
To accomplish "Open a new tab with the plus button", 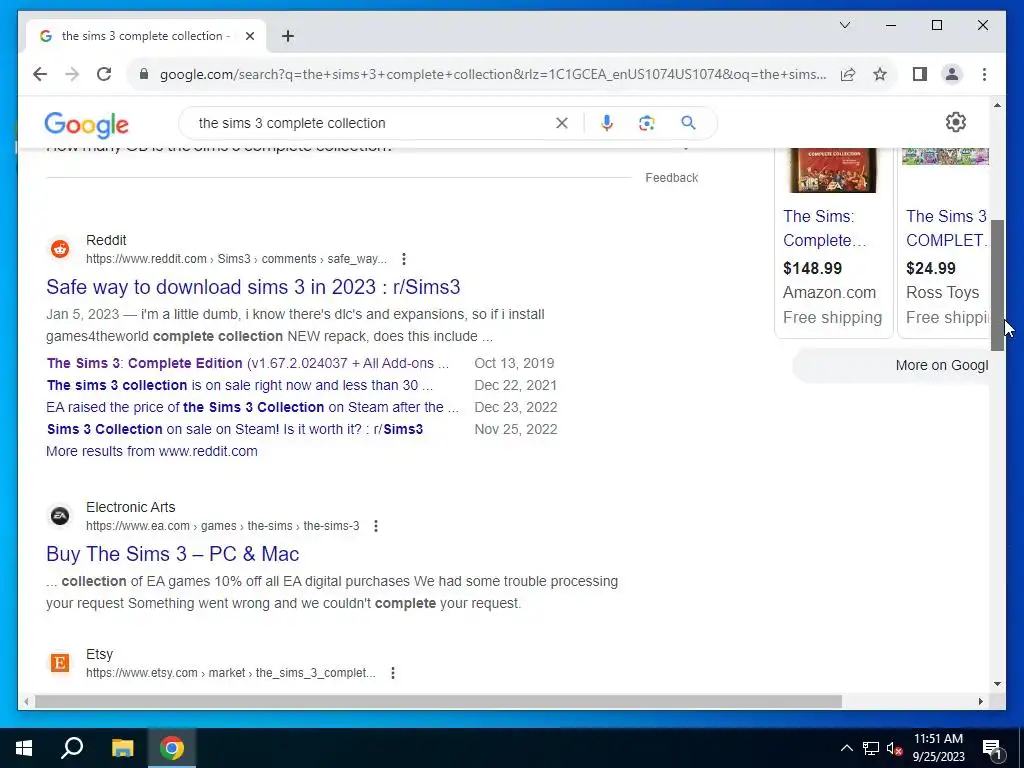I will 288,36.
